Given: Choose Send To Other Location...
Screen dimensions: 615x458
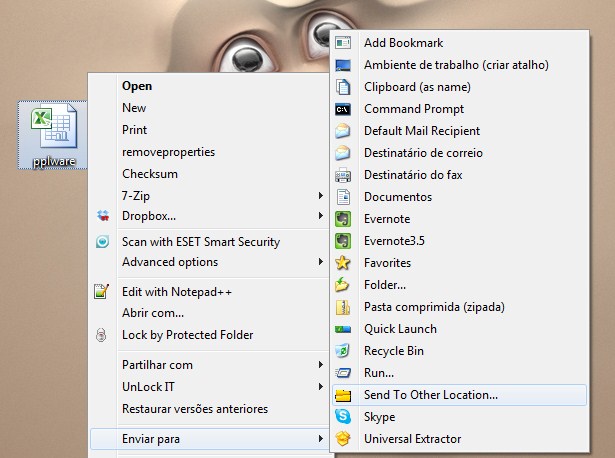Looking at the screenshot, I should [459, 395].
